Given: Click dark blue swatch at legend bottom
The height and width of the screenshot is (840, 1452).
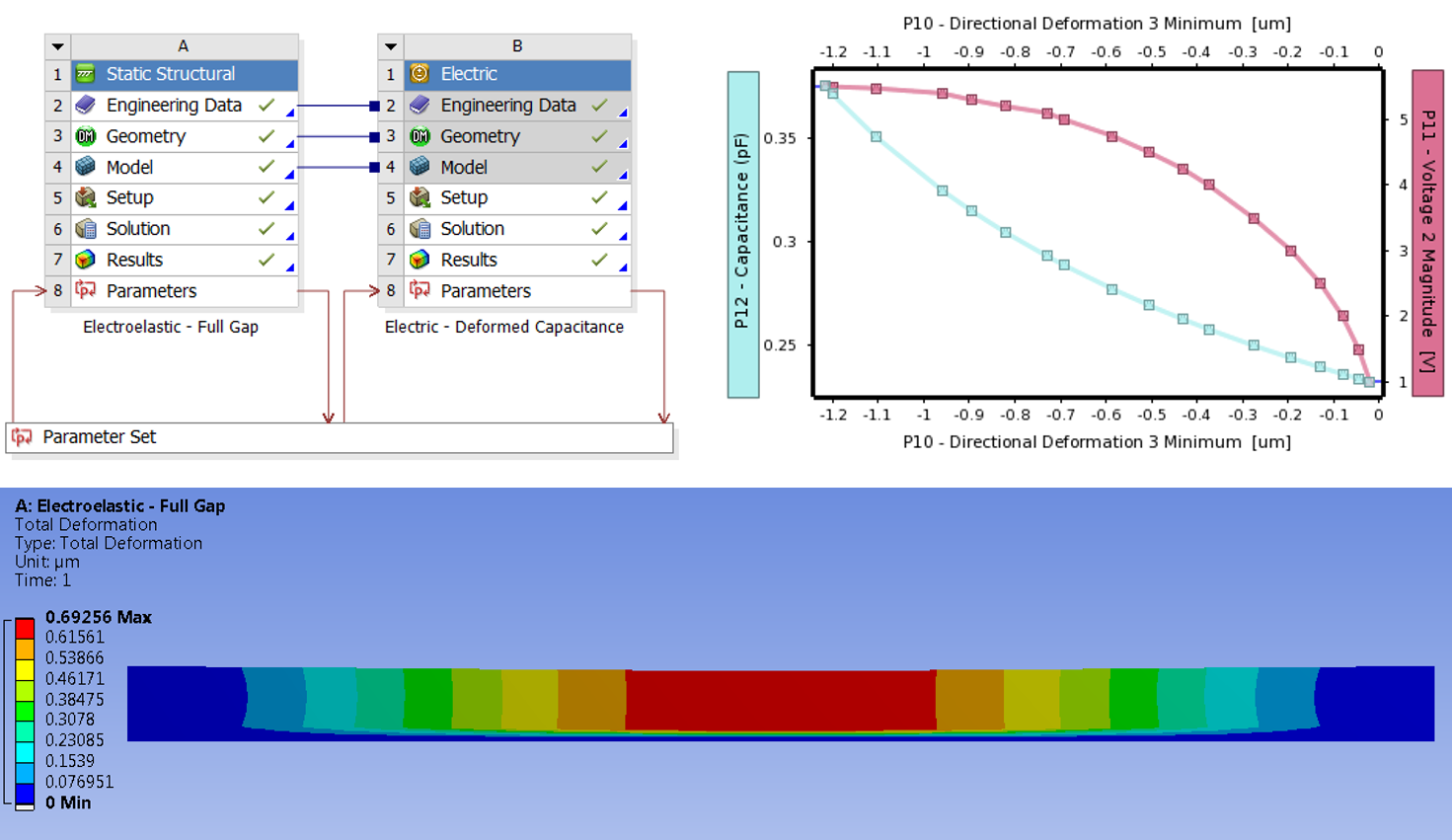Looking at the screenshot, I should 25,793.
